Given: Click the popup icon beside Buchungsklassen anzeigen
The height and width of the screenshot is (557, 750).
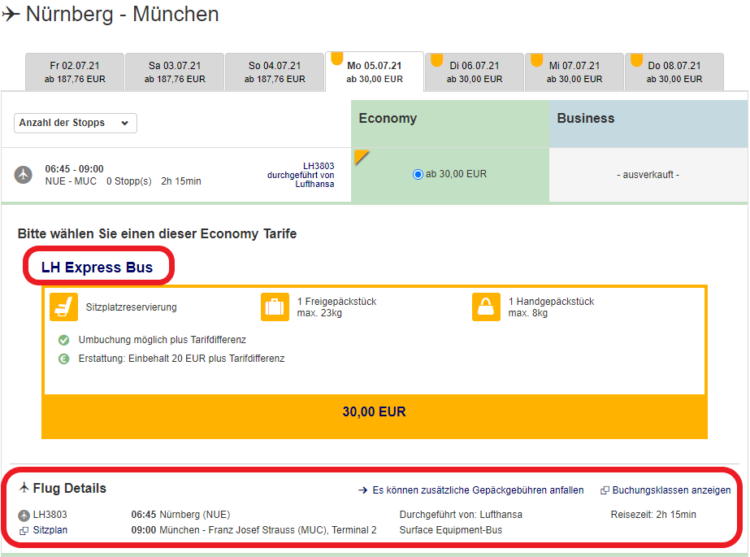Looking at the screenshot, I should [x=605, y=491].
